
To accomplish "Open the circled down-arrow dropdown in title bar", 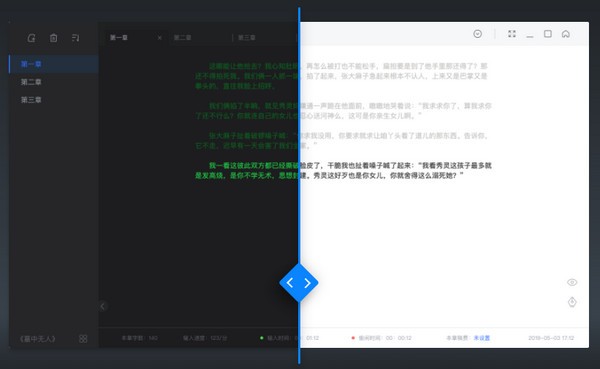I will pos(478,34).
